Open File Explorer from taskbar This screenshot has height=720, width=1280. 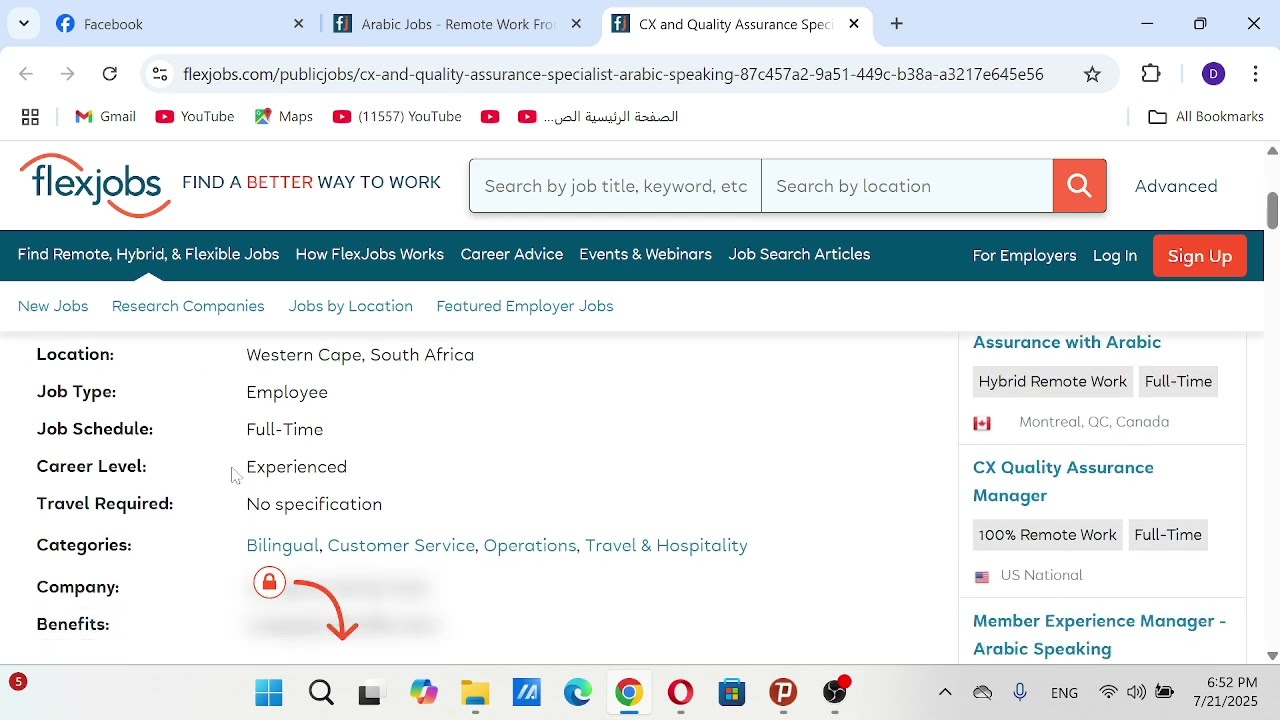pyautogui.click(x=475, y=692)
